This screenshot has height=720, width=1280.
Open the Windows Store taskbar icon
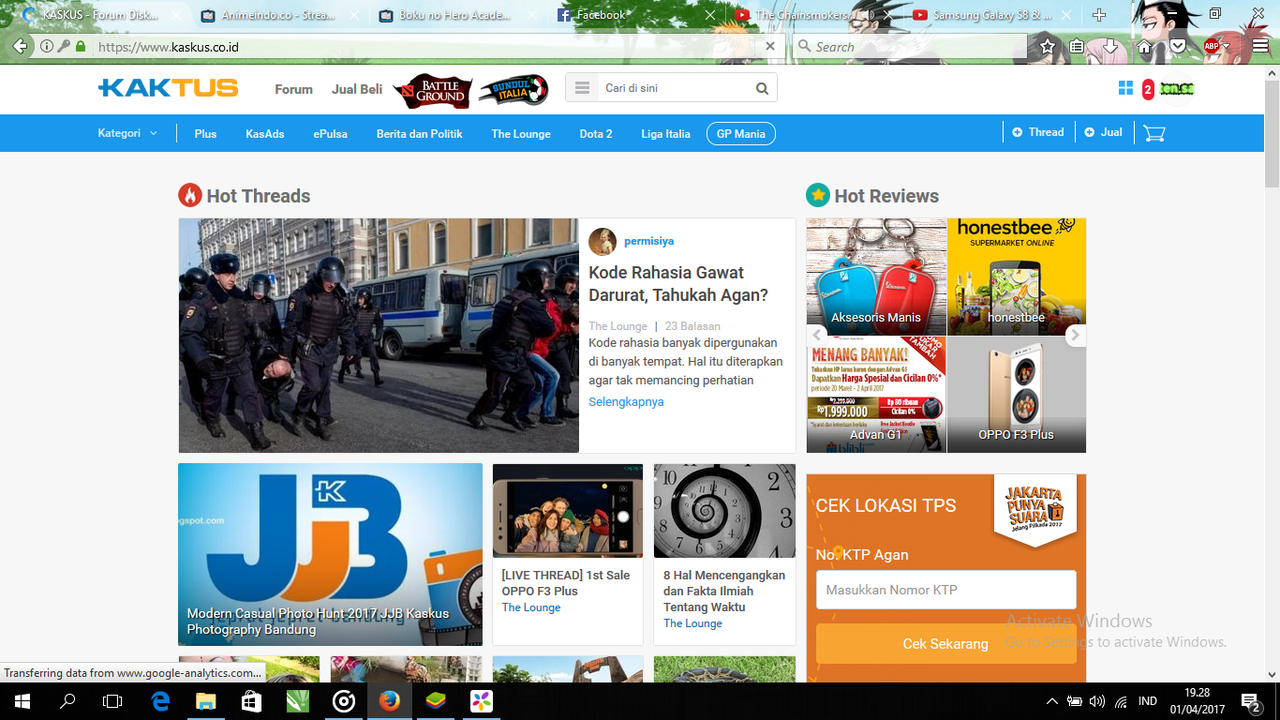(x=251, y=701)
